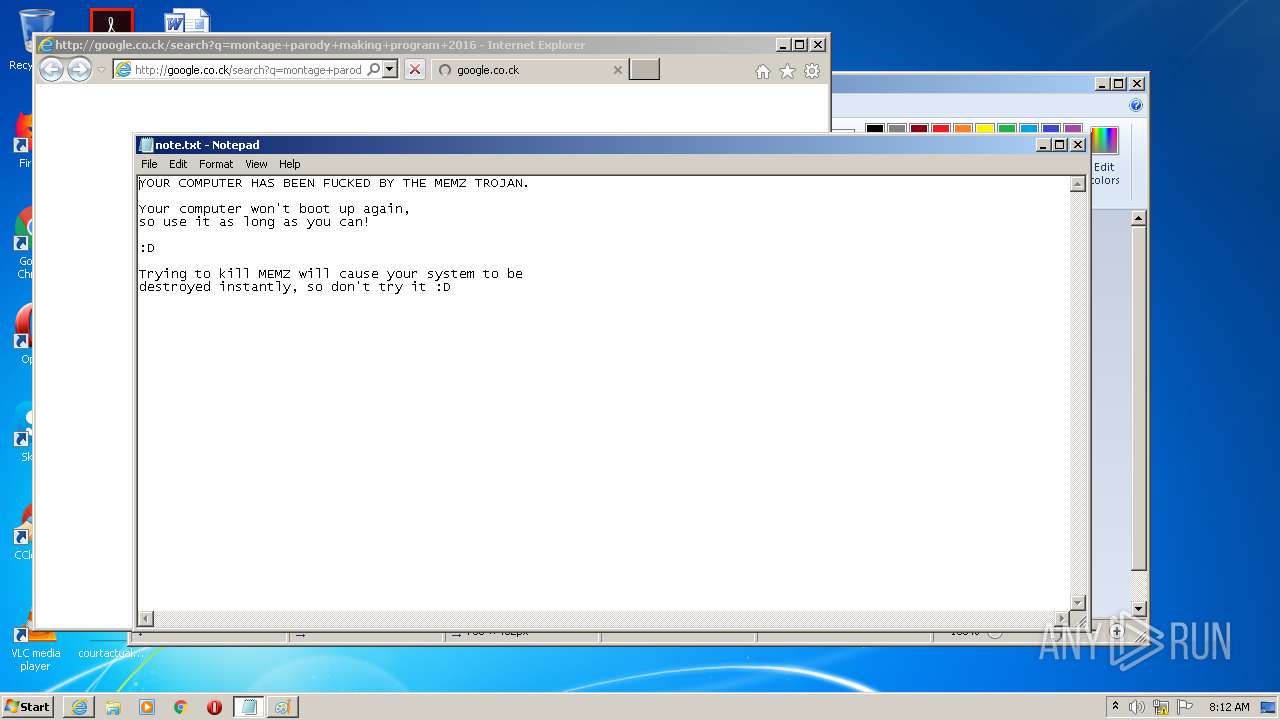Select the turquoise color swatch in Paint
Image resolution: width=1280 pixels, height=720 pixels.
(1029, 129)
